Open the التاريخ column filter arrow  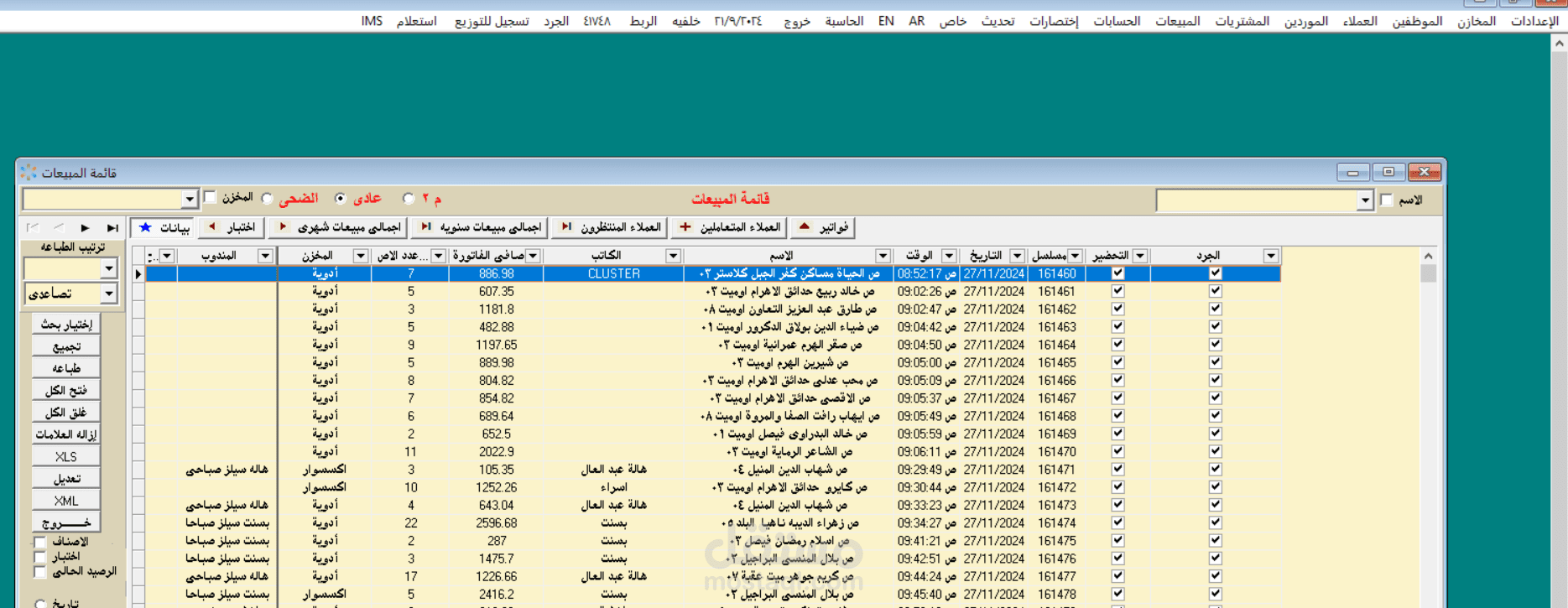point(1017,256)
